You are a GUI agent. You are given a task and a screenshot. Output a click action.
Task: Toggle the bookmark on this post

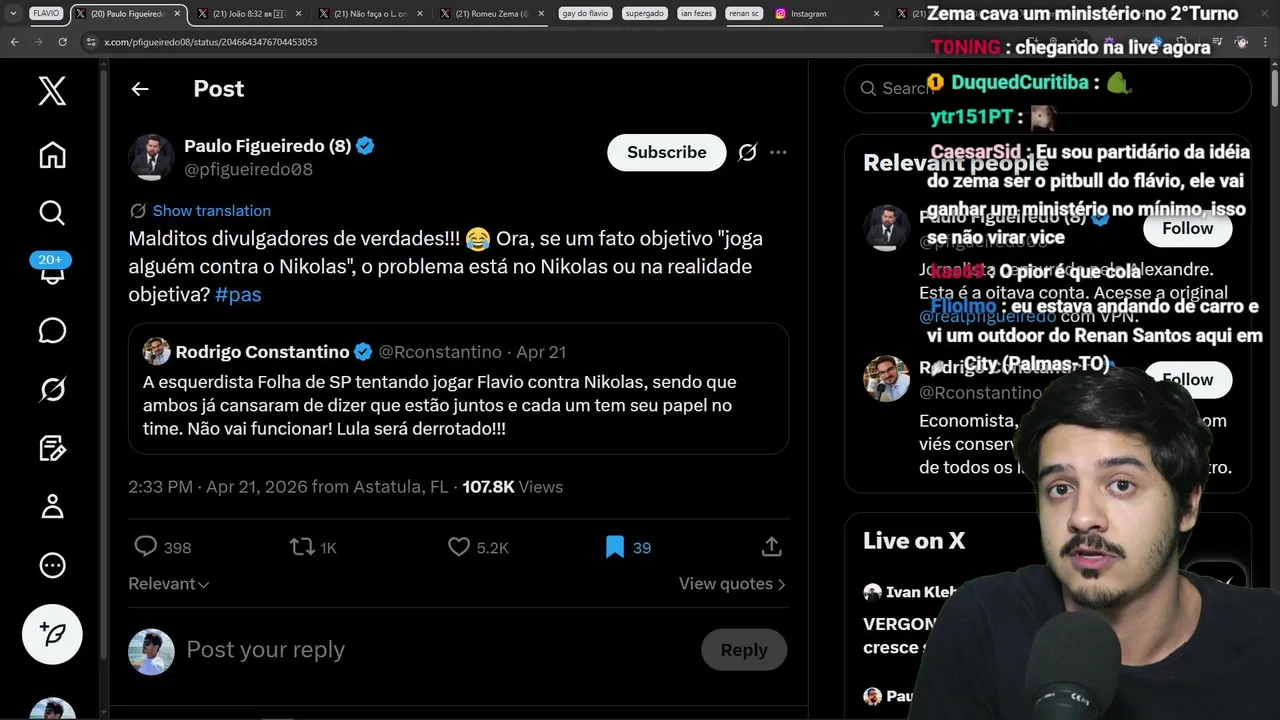coord(615,547)
